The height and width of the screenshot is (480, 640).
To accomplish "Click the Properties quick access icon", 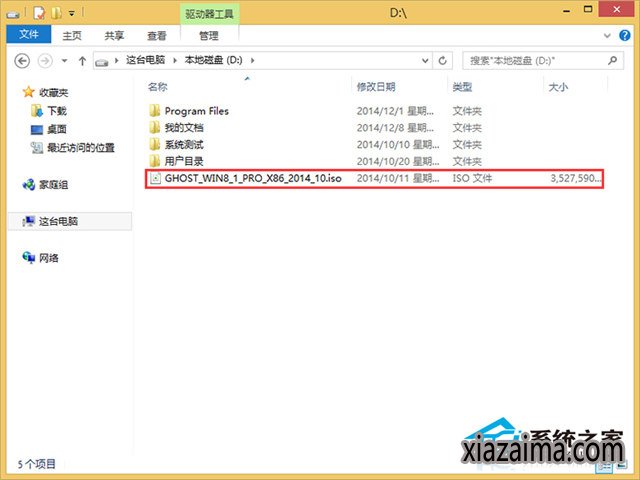I will (x=39, y=13).
